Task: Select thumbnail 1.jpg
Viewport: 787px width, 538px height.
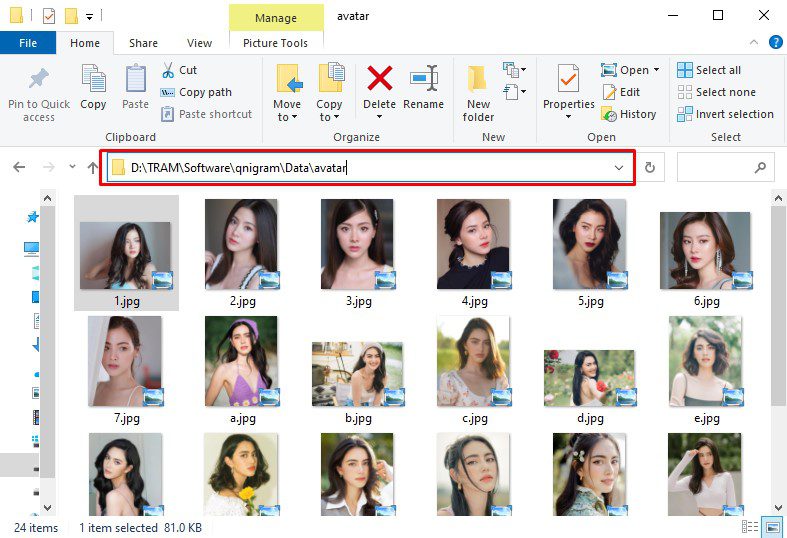Action: 126,253
